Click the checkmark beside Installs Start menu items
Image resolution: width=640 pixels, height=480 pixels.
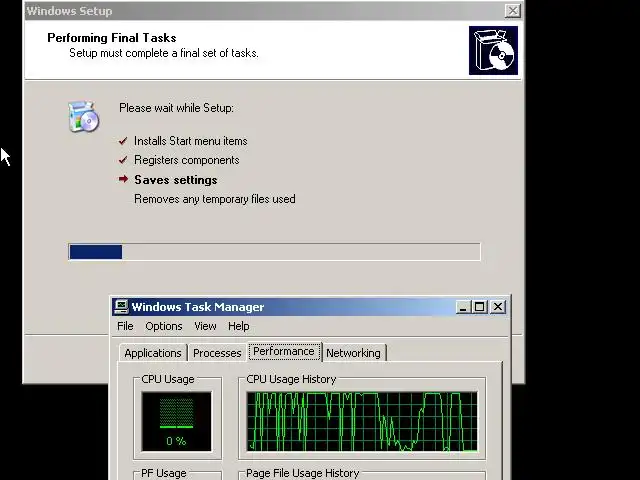[x=123, y=141]
